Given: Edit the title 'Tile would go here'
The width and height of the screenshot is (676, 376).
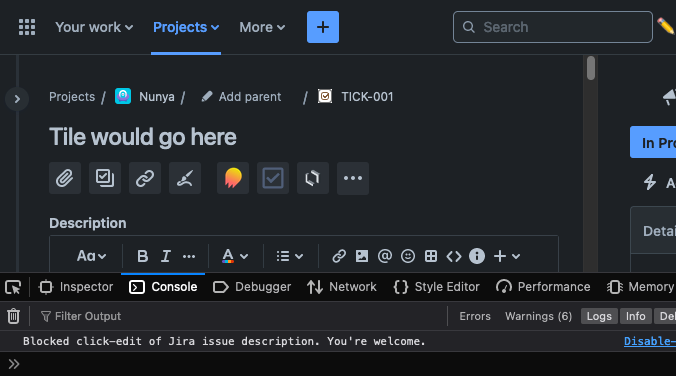Looking at the screenshot, I should [143, 137].
